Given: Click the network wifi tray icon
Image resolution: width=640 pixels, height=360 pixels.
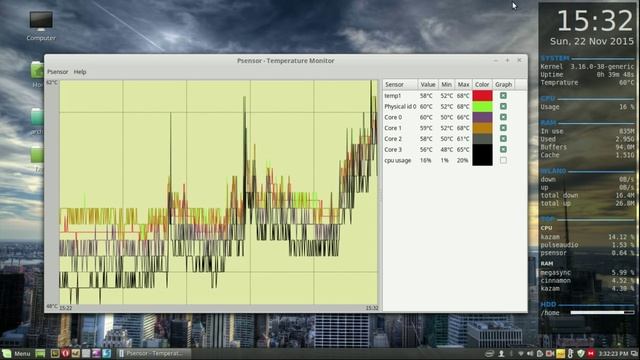Looking at the screenshot, I should [x=521, y=353].
